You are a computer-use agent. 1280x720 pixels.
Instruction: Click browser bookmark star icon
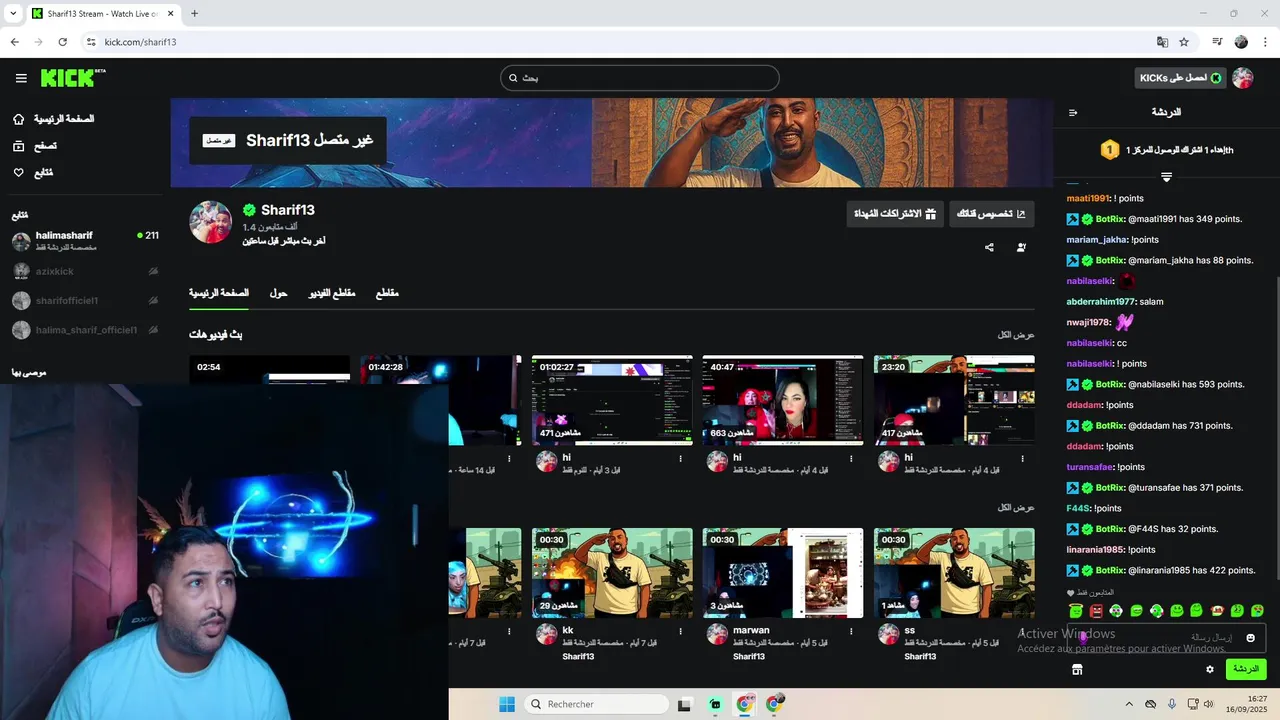pos(1184,42)
